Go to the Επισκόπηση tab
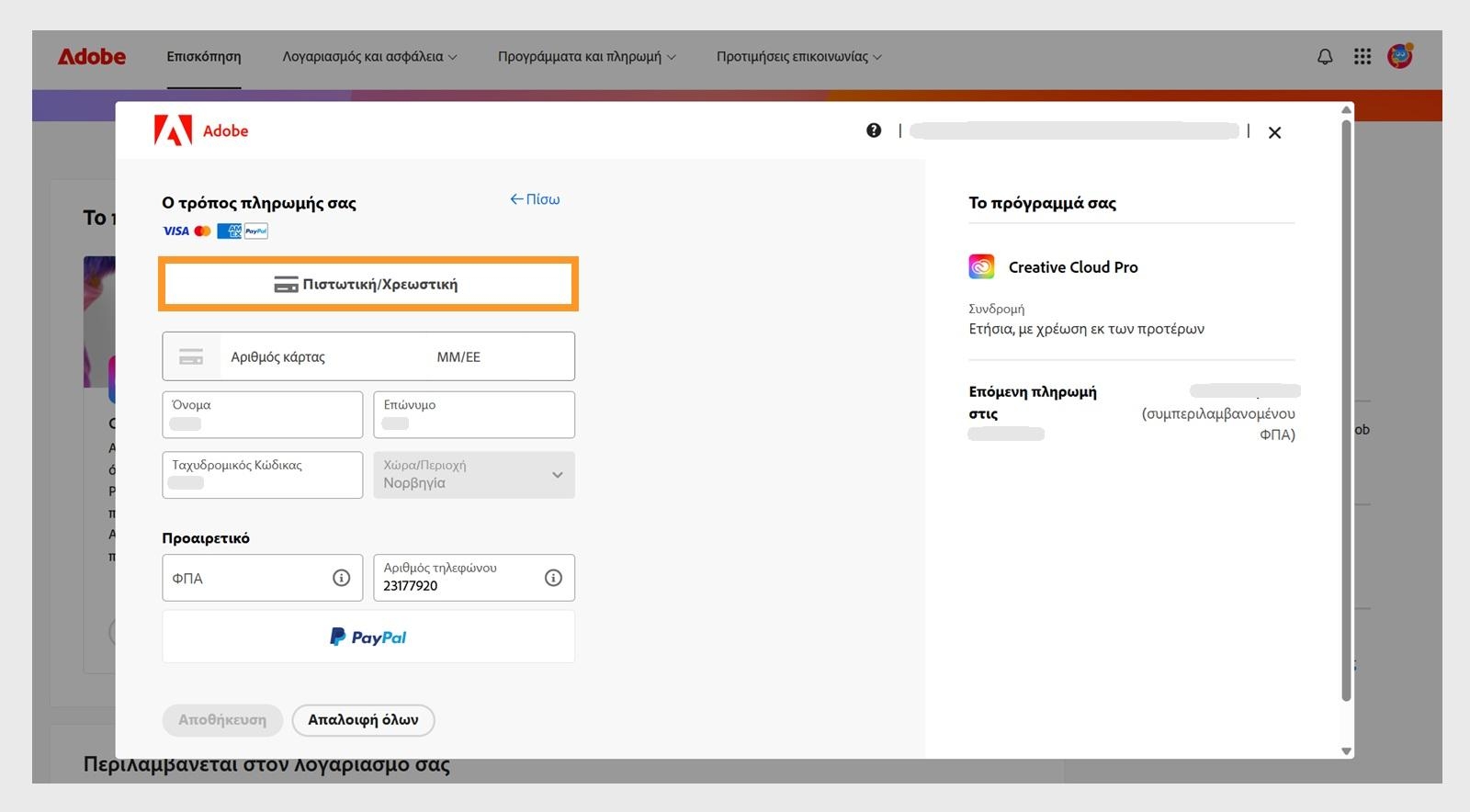The image size is (1470, 812). point(204,57)
